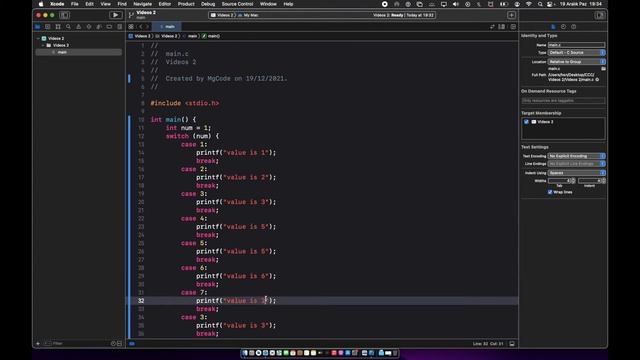Open the Test navigator diamond icon
The width and height of the screenshot is (640, 360).
[x=89, y=27]
